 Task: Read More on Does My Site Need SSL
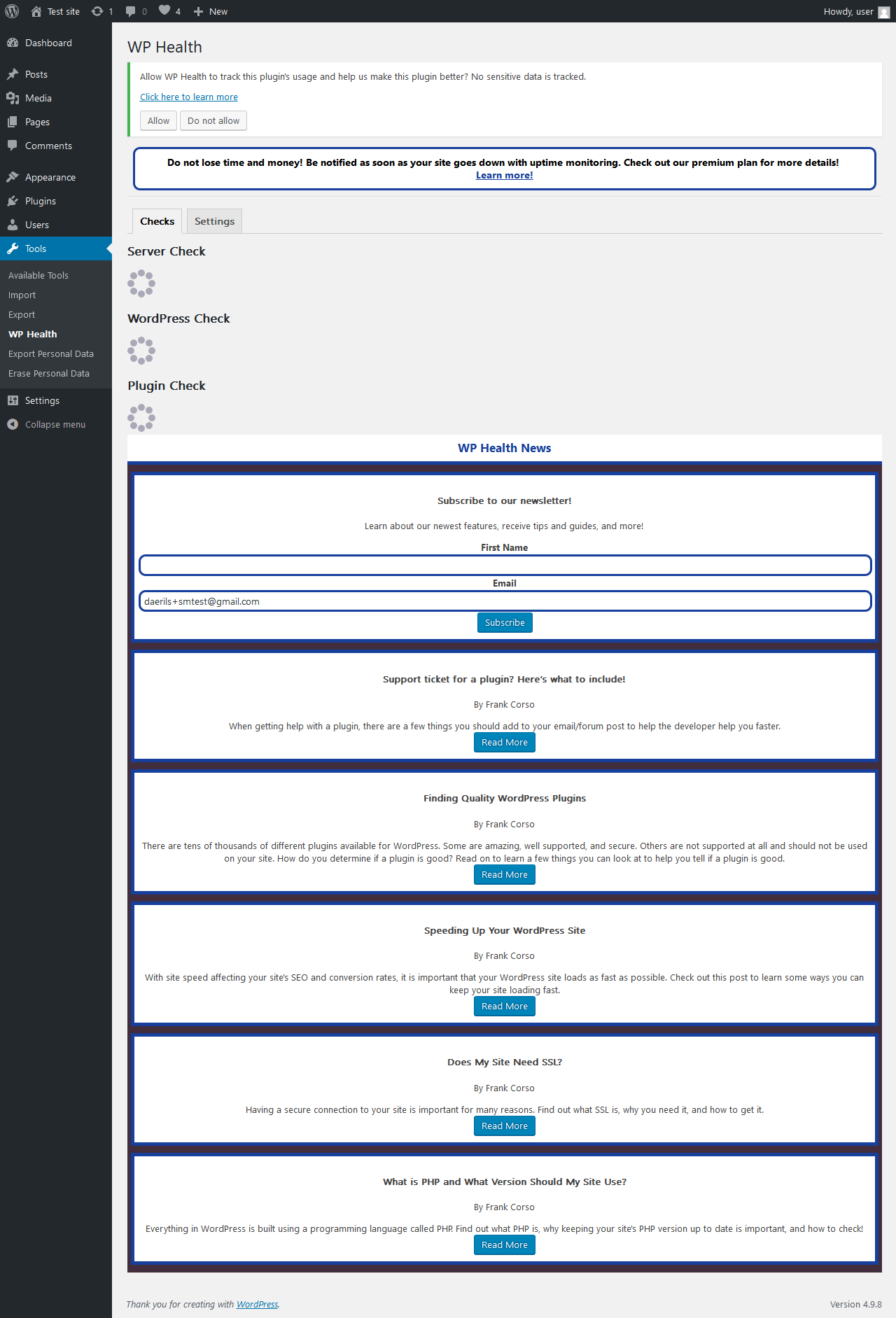(x=505, y=1126)
